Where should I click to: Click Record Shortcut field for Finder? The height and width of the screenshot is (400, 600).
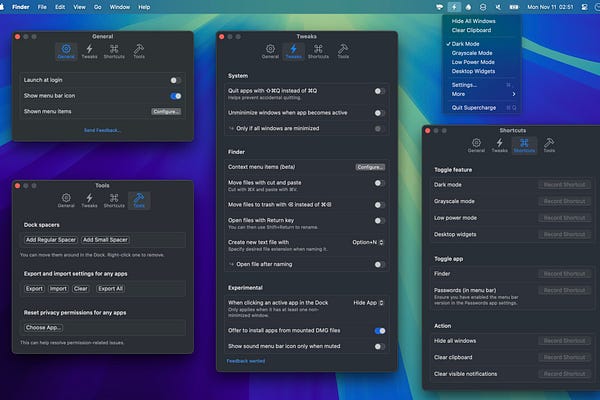[x=564, y=274]
